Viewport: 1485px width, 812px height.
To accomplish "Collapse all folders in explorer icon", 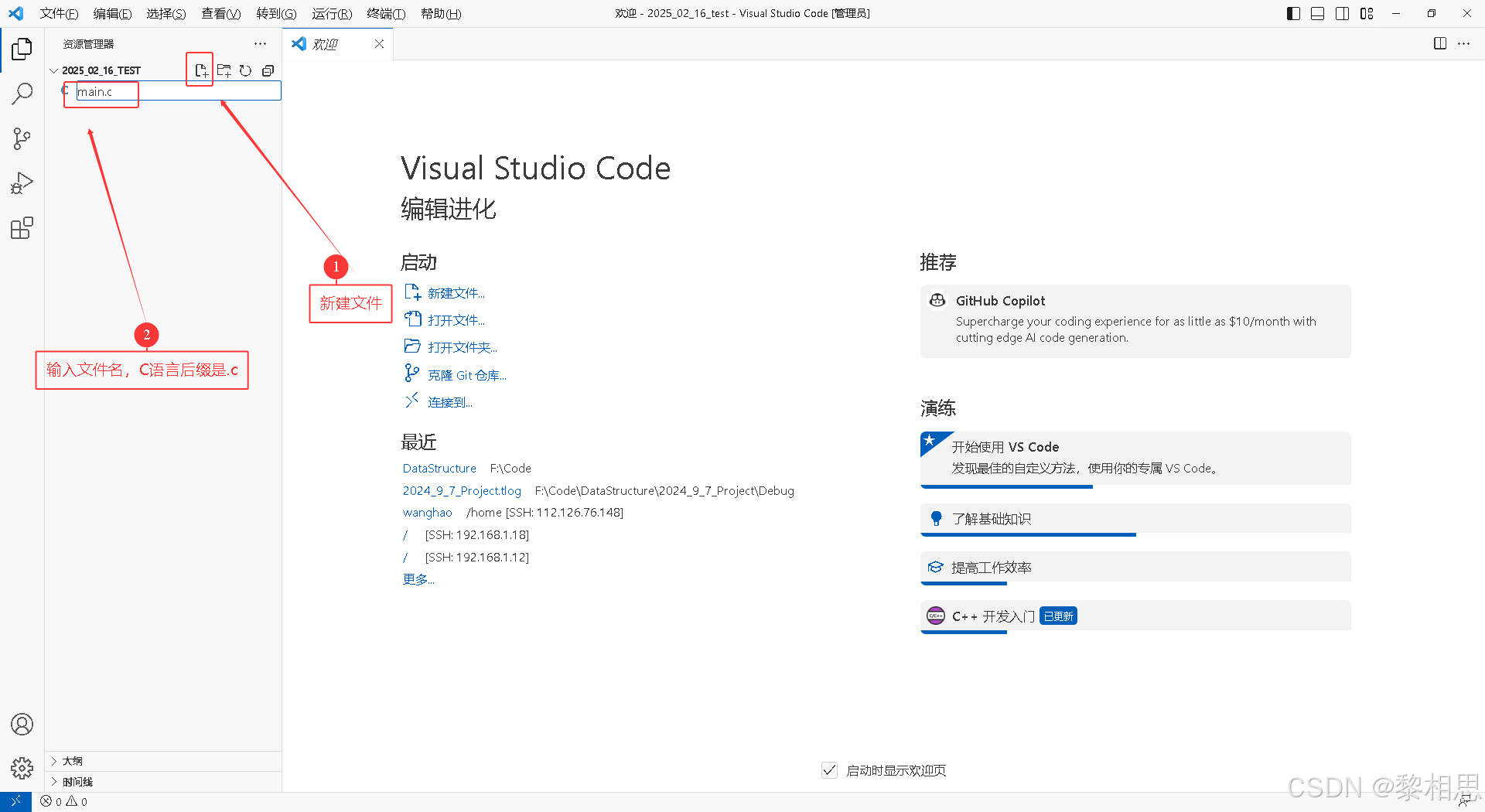I will [268, 70].
